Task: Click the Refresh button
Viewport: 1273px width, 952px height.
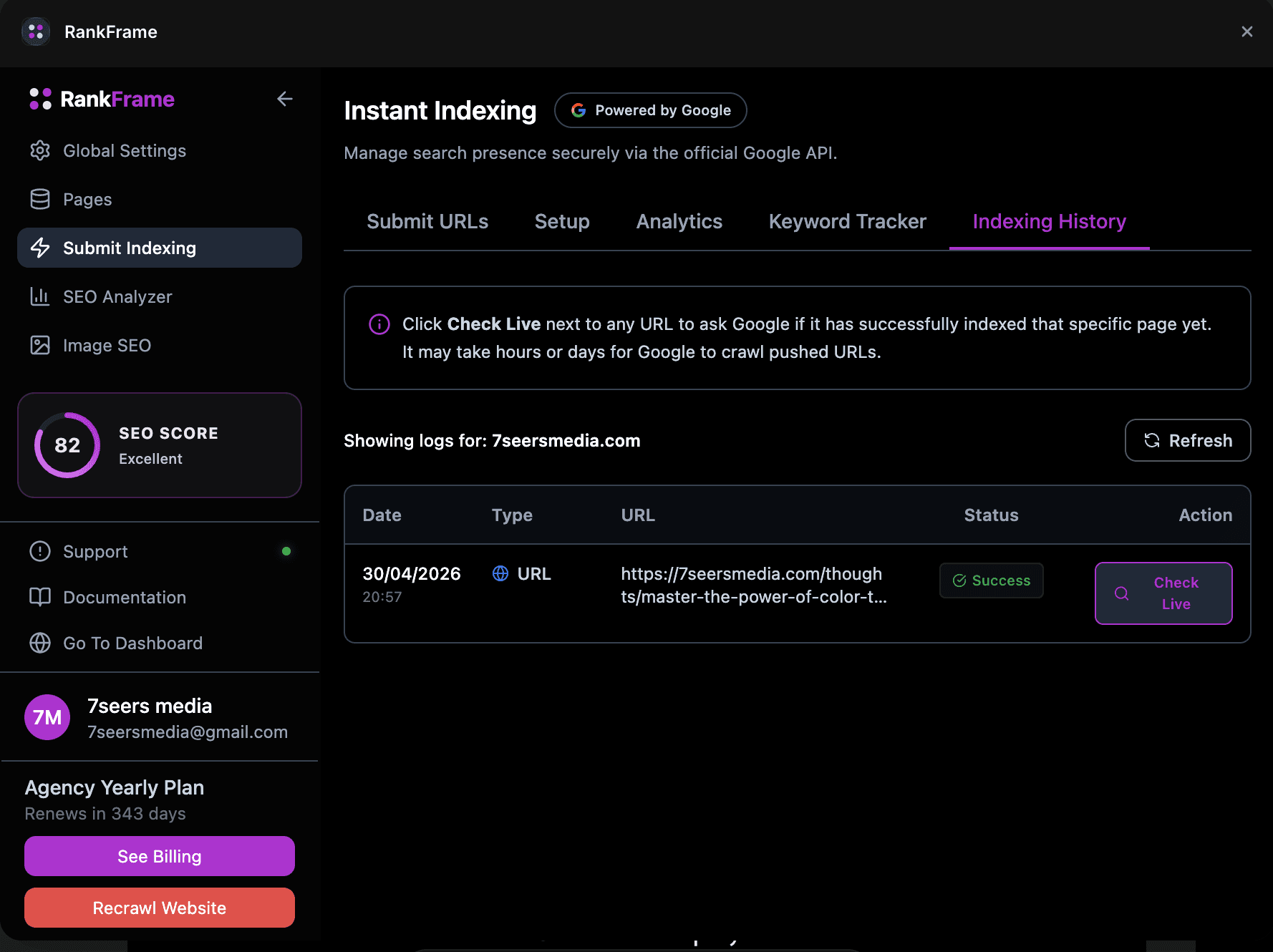Action: pyautogui.click(x=1188, y=440)
